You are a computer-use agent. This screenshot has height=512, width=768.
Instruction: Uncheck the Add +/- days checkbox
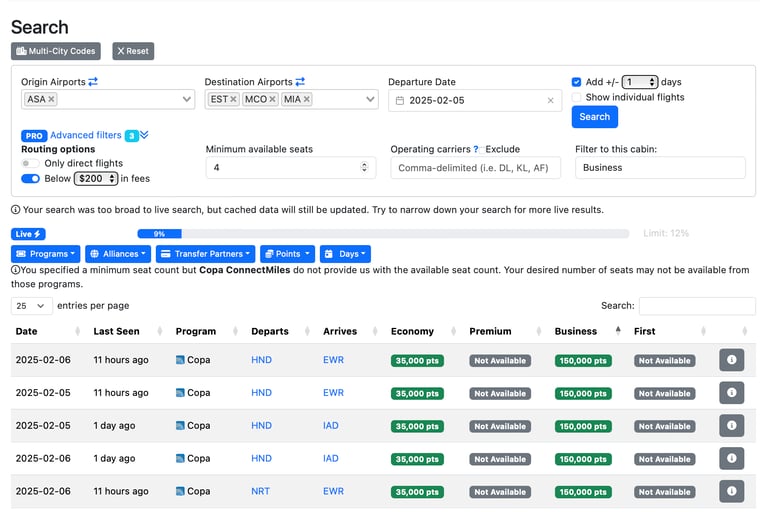click(576, 82)
